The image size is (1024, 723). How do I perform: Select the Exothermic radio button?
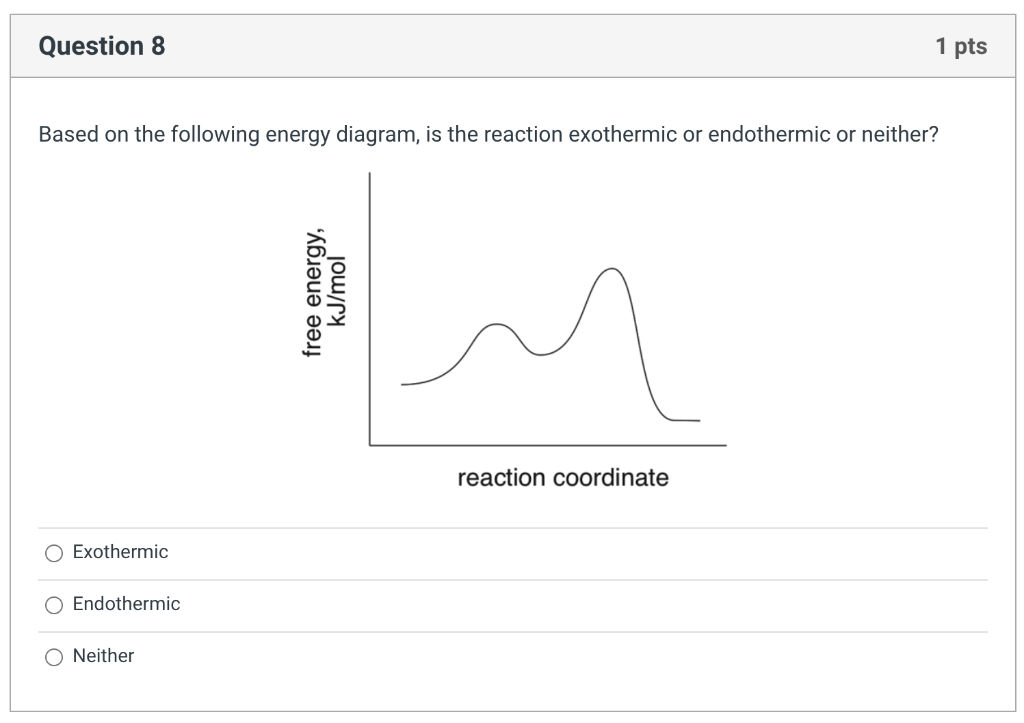coord(54,552)
